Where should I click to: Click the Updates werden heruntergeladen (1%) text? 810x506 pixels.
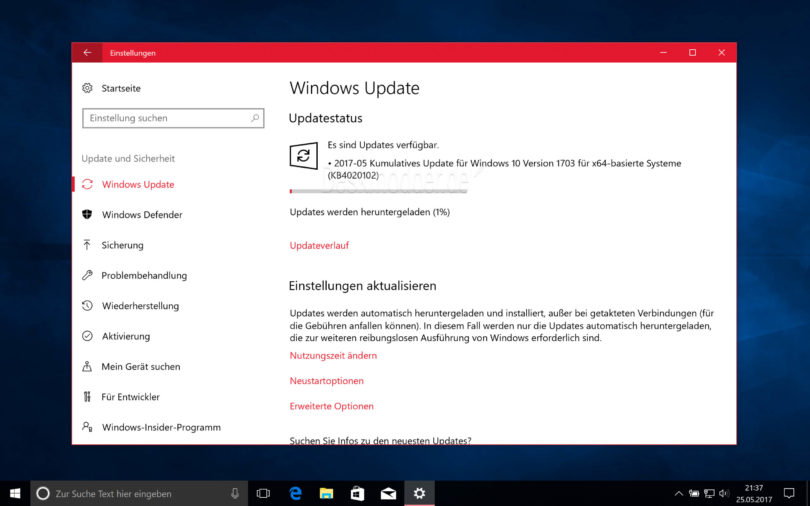[370, 212]
